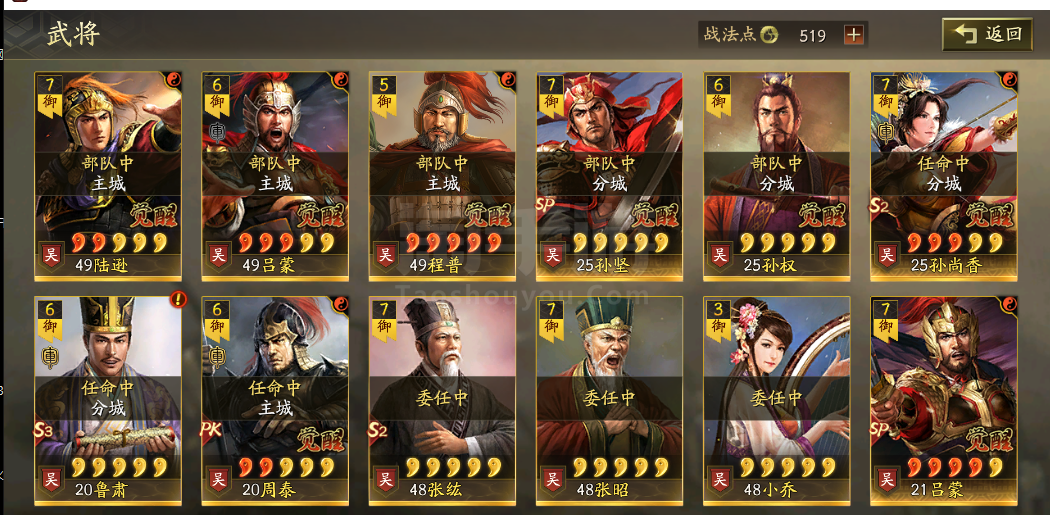Open the level 49 吕蒙 general card

(275, 175)
